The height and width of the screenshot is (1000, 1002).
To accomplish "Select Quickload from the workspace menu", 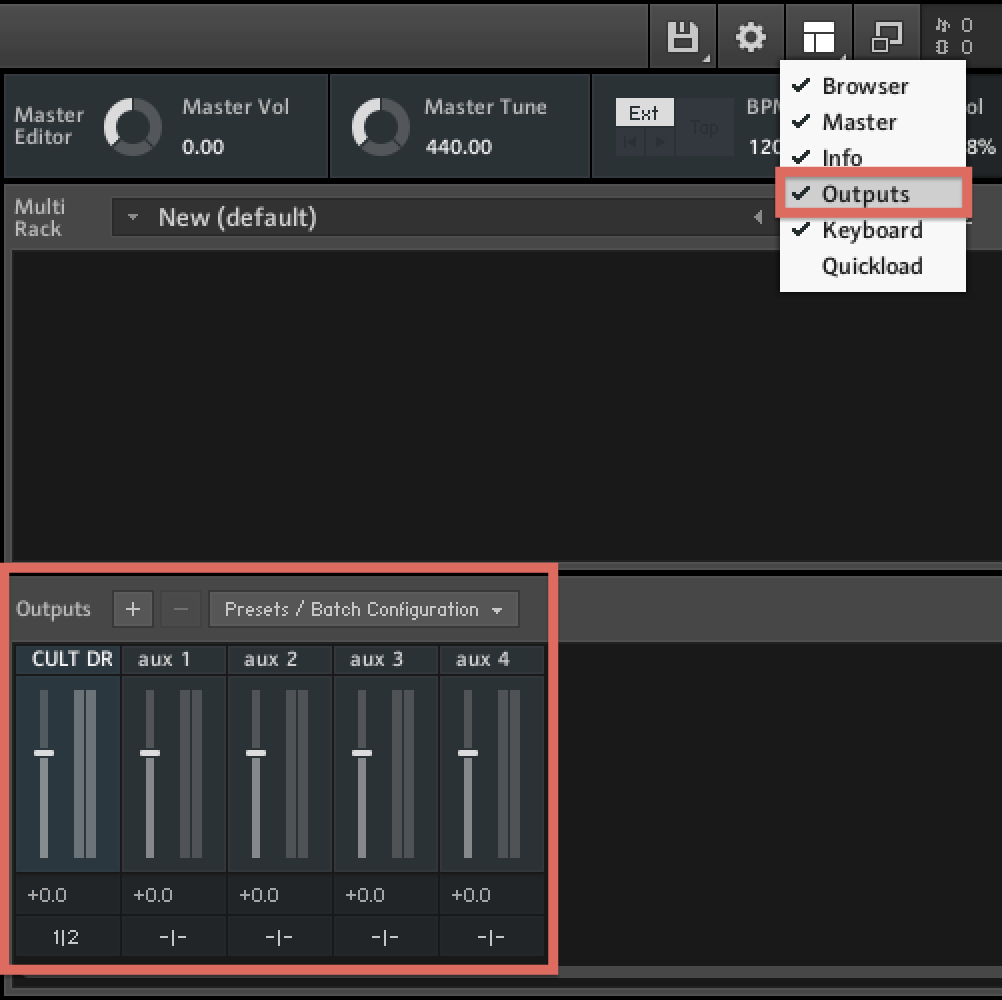I will (872, 266).
